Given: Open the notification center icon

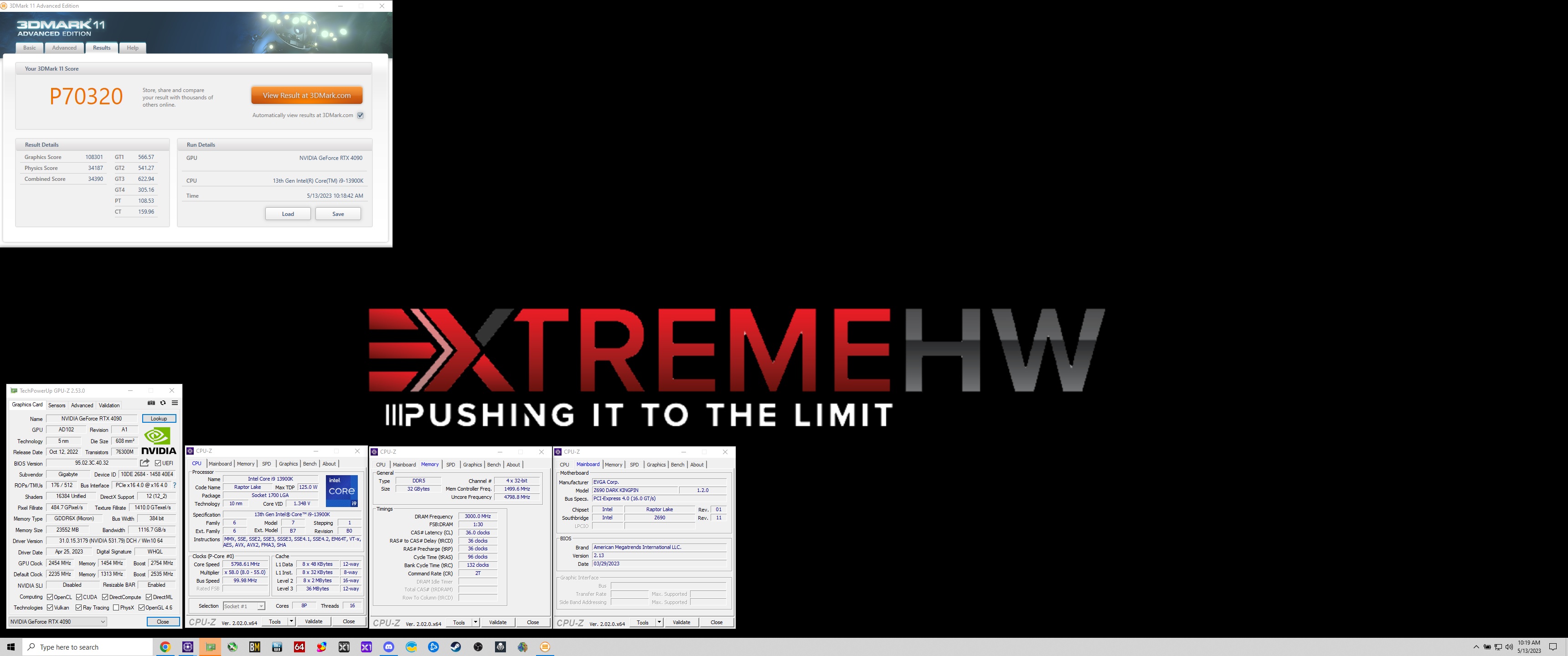Looking at the screenshot, I should (x=1553, y=647).
